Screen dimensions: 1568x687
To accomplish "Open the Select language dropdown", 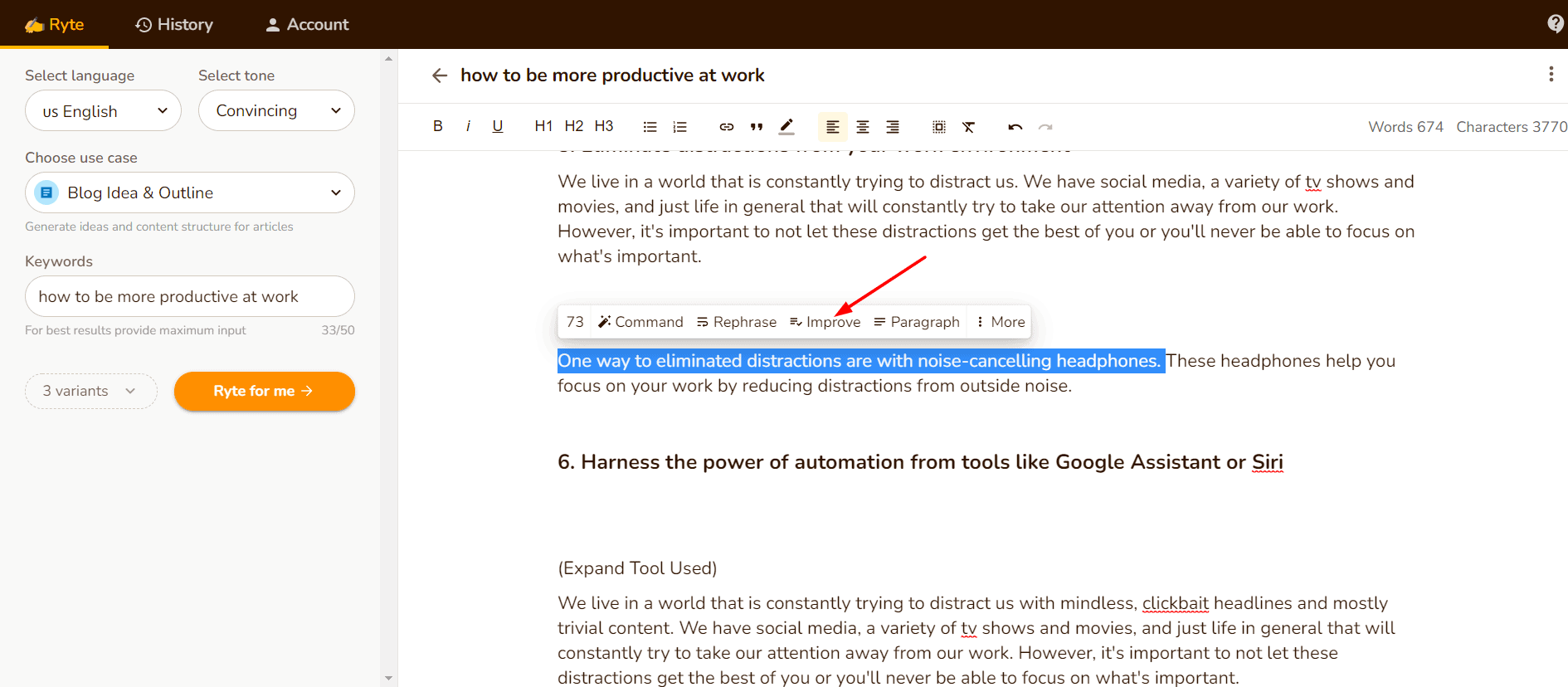I will (x=103, y=111).
